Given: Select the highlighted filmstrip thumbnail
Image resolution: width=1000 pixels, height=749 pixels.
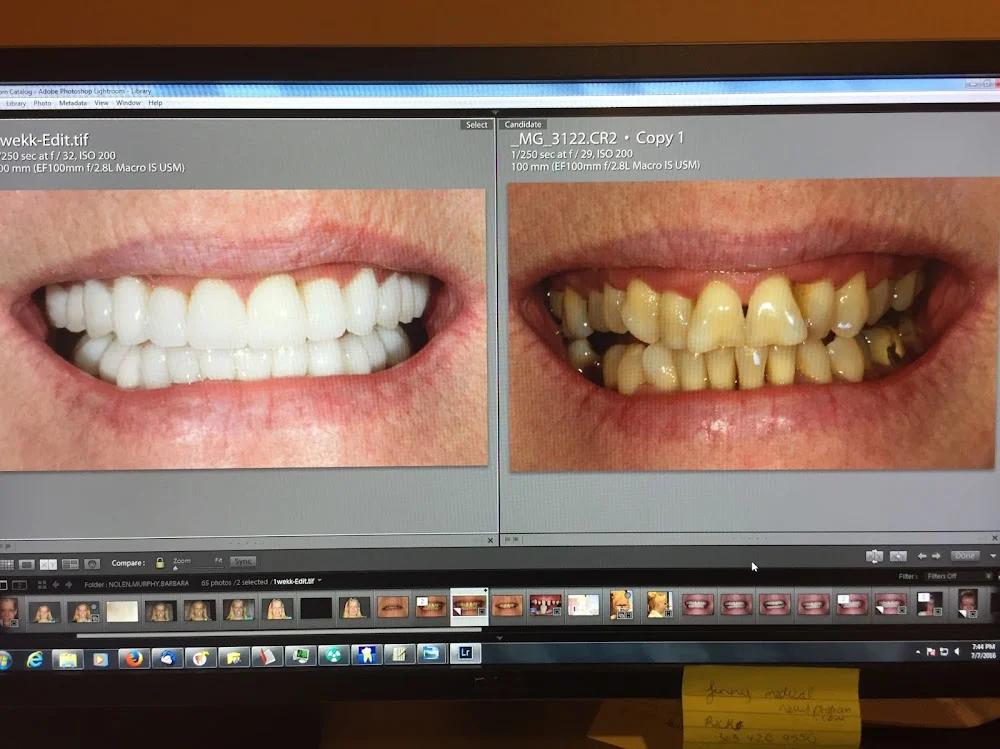Looking at the screenshot, I should (x=469, y=606).
